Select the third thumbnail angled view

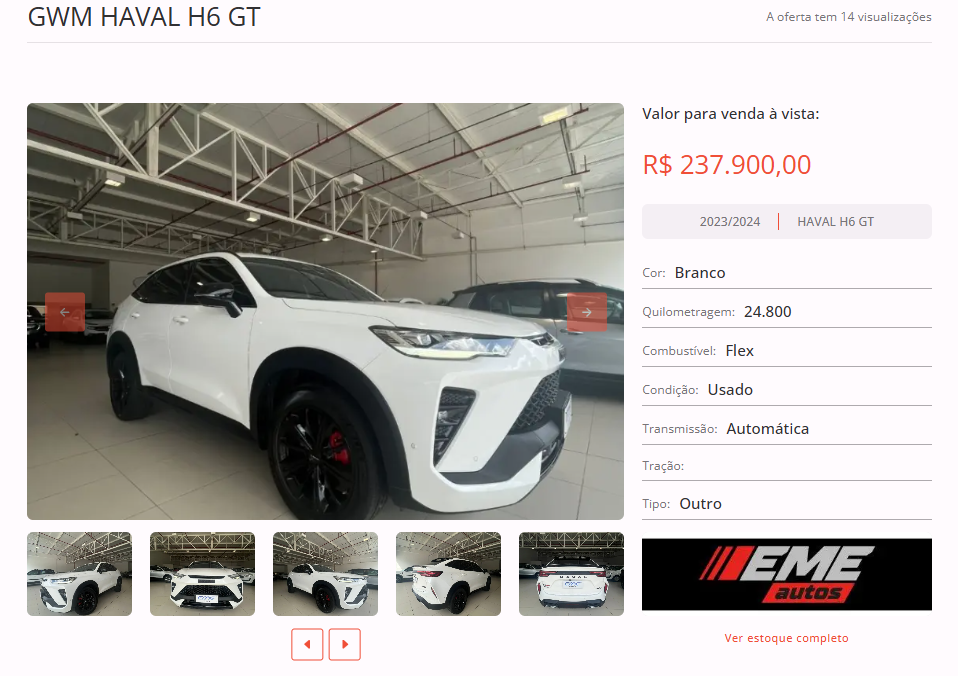[x=325, y=573]
